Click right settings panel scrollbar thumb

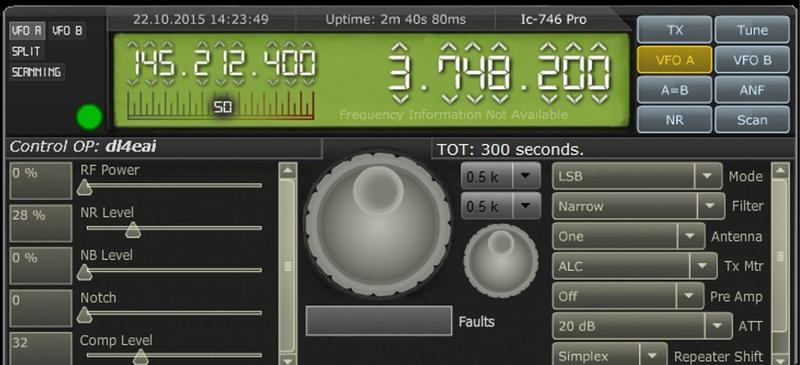tap(780, 256)
